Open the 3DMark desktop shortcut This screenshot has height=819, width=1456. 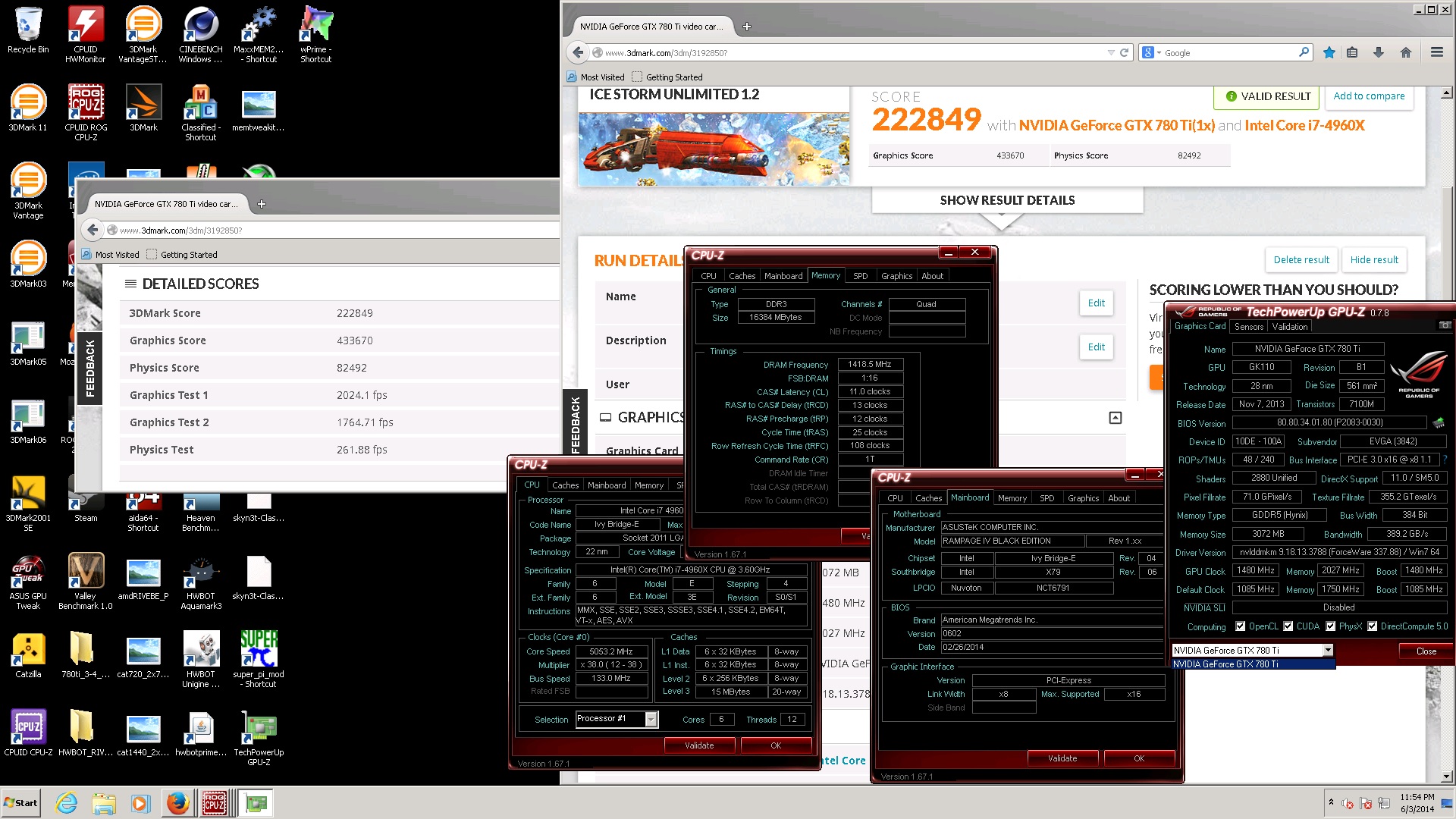point(143,108)
